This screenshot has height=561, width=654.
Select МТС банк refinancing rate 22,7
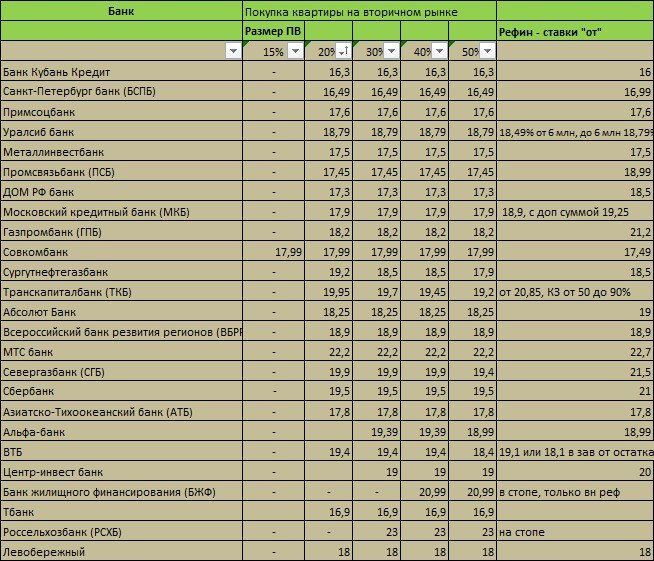575,352
